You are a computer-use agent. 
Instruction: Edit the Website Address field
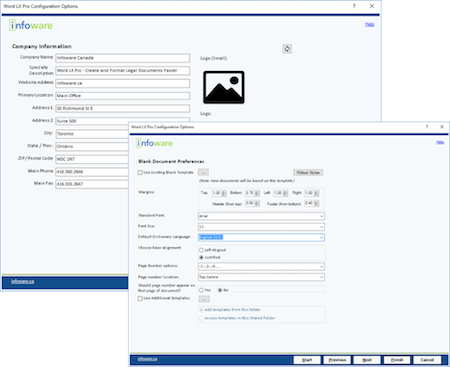[123, 83]
